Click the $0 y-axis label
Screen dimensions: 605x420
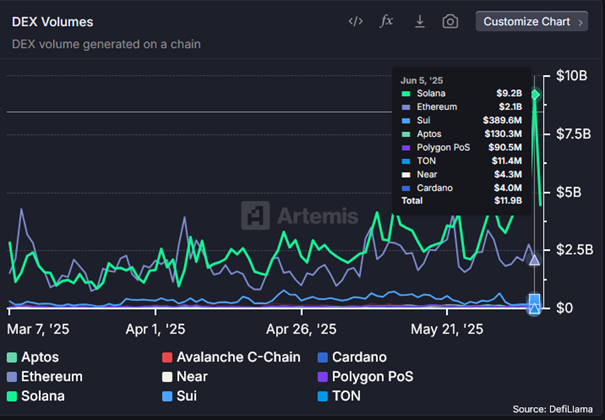[564, 308]
